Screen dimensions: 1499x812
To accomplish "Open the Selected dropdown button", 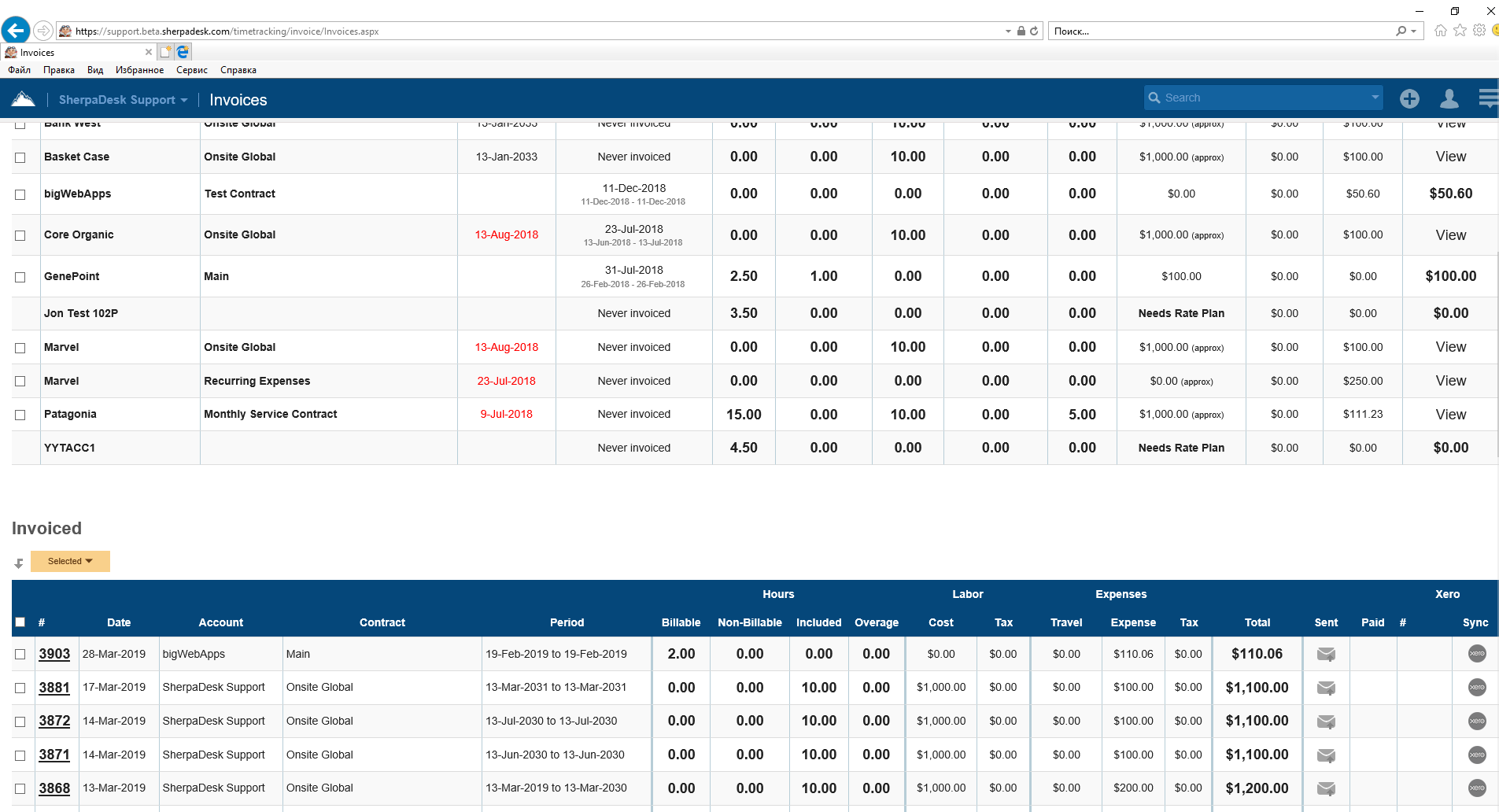I will click(70, 561).
